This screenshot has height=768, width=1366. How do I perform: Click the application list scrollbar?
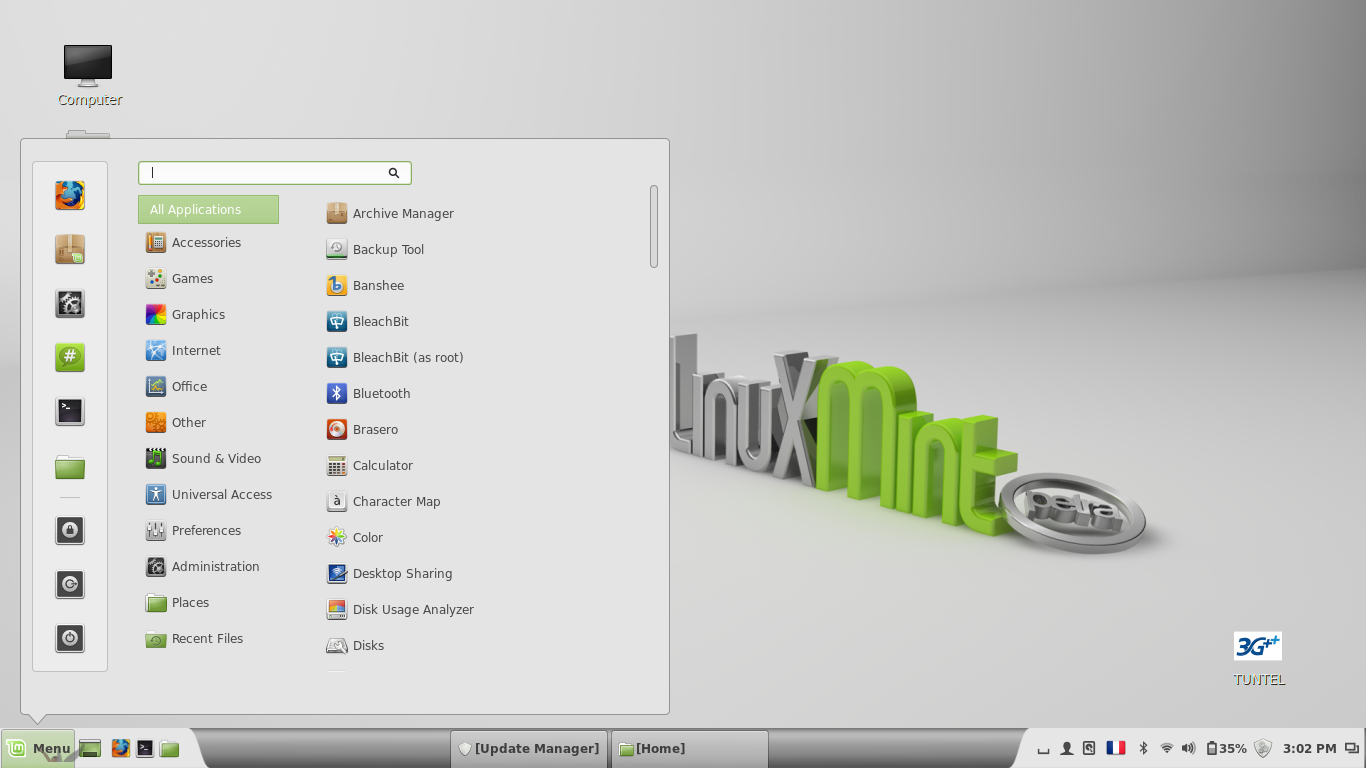click(654, 226)
